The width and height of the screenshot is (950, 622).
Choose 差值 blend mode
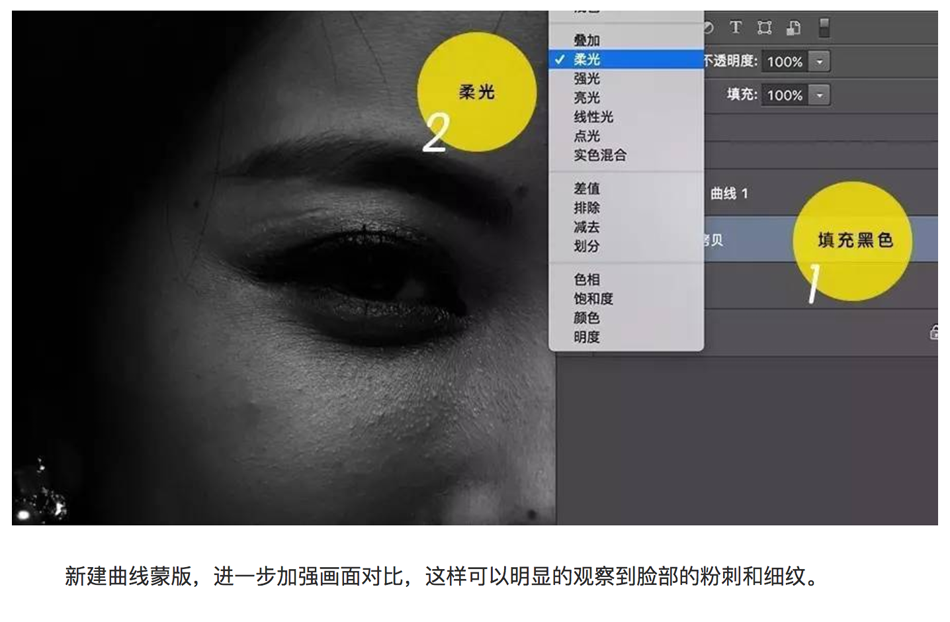pos(626,188)
